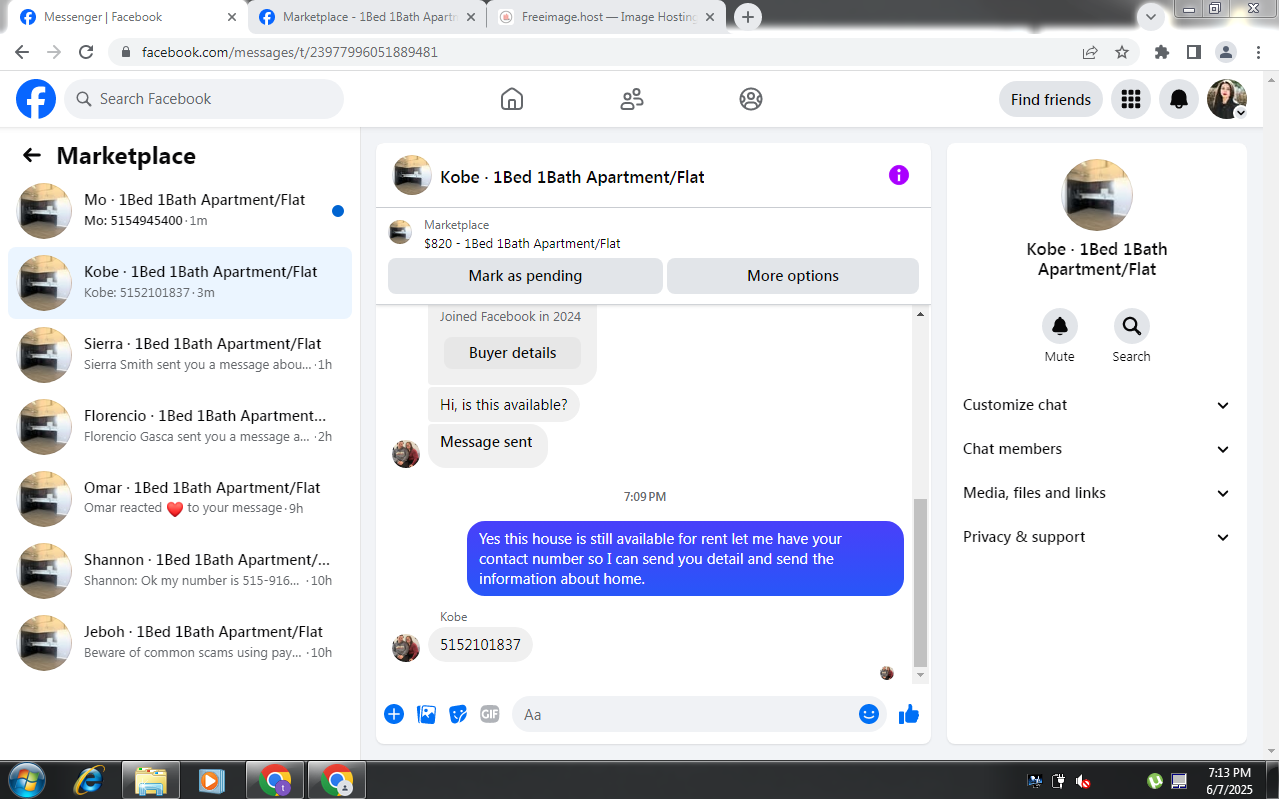Go back using the Marketplace arrow

click(x=32, y=155)
